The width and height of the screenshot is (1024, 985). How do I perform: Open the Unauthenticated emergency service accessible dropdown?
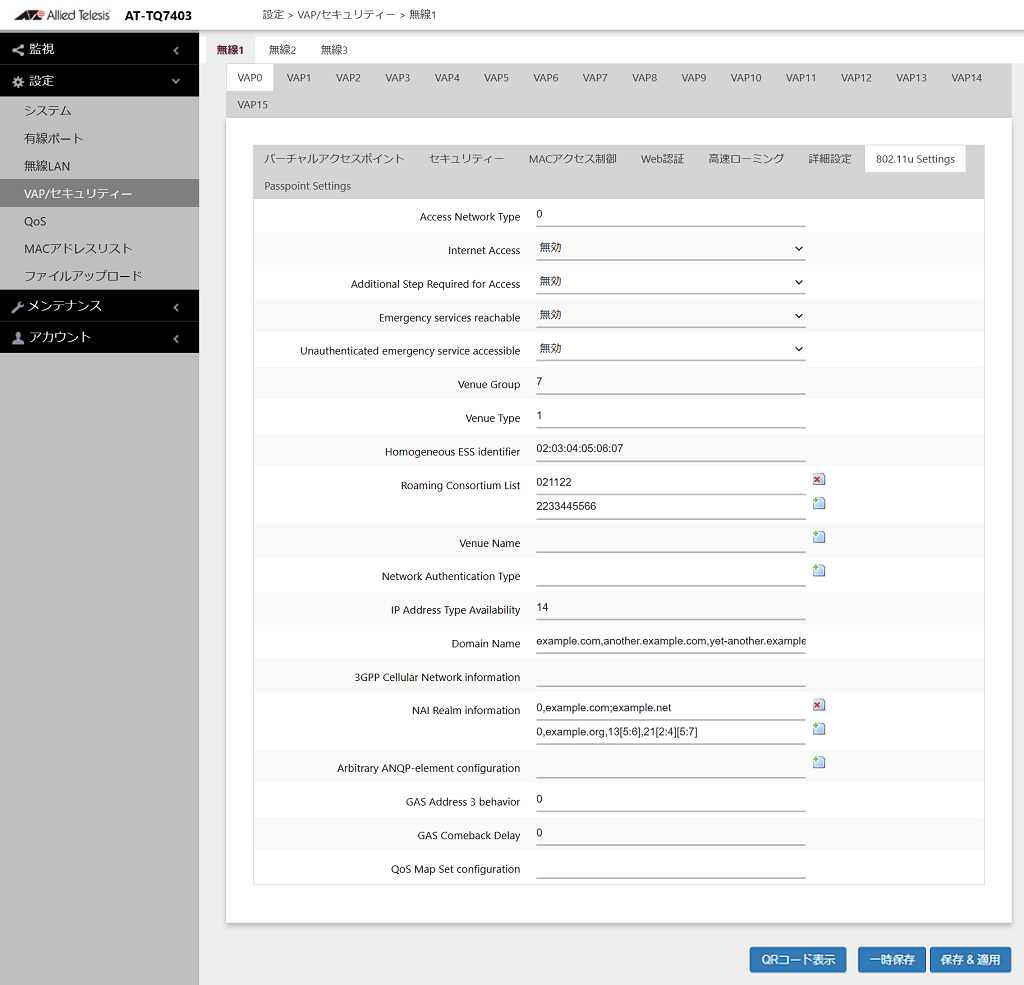pyautogui.click(x=671, y=349)
